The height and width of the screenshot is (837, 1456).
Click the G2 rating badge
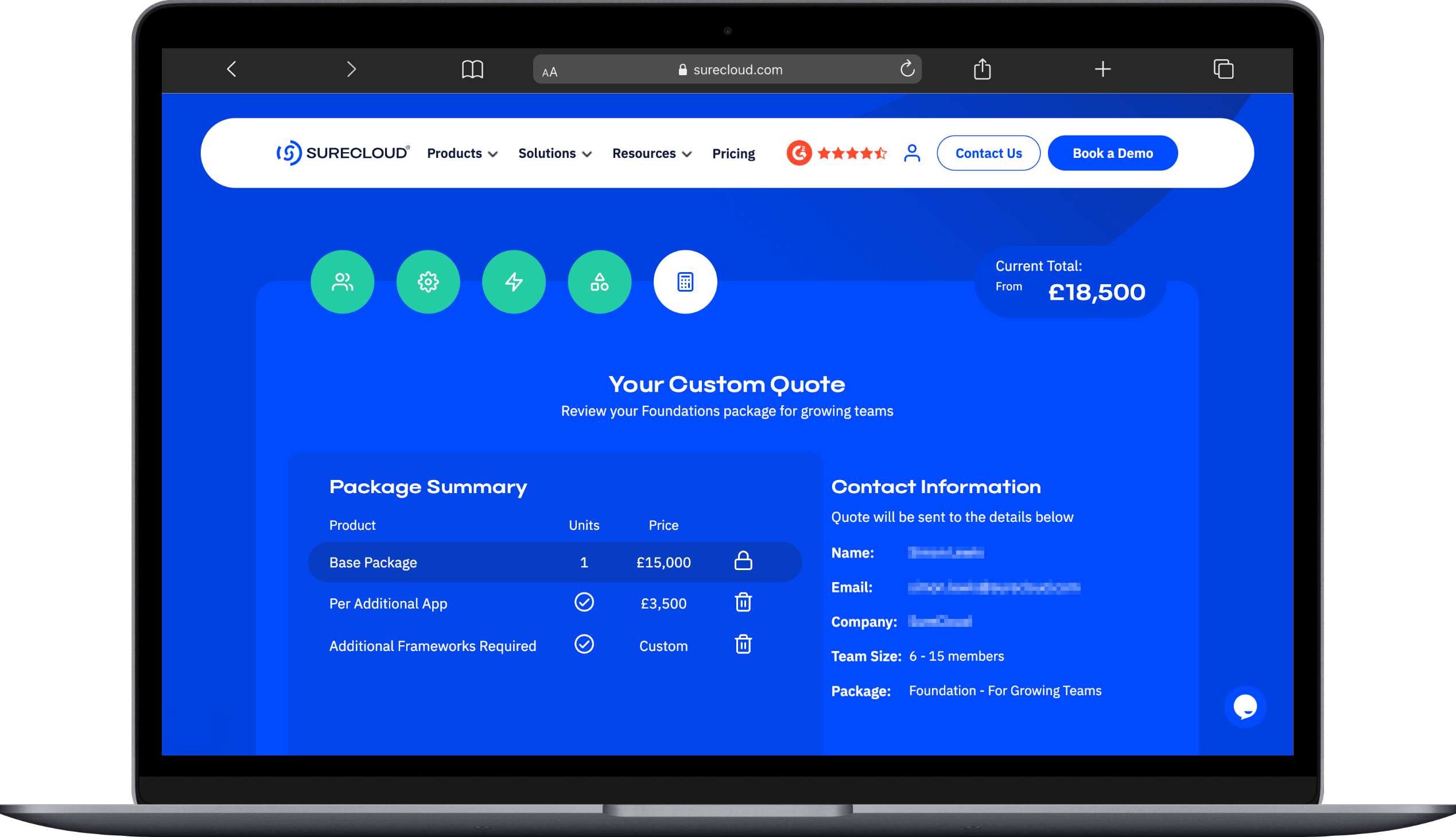tap(799, 153)
